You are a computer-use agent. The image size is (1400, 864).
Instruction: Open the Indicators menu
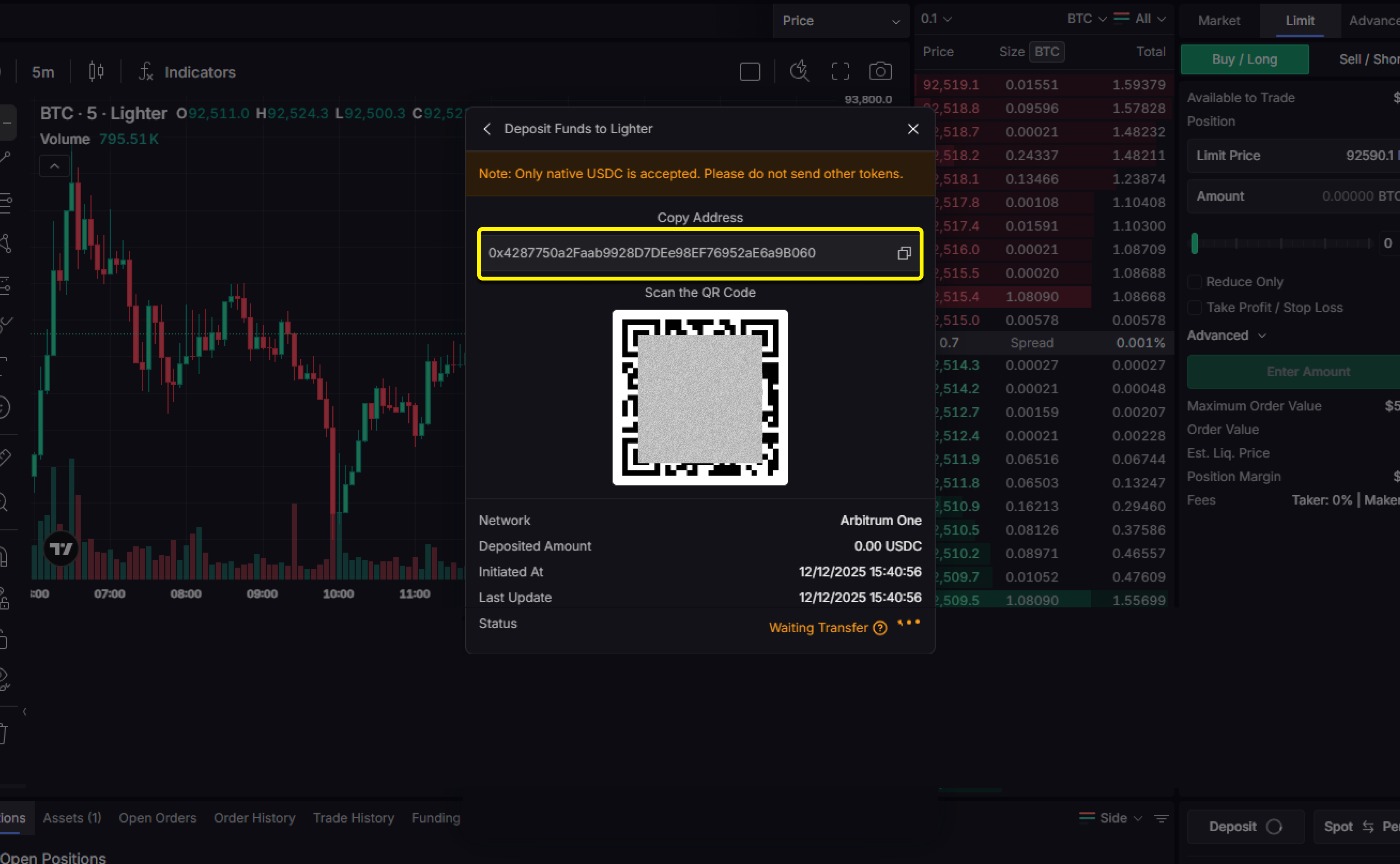point(200,72)
